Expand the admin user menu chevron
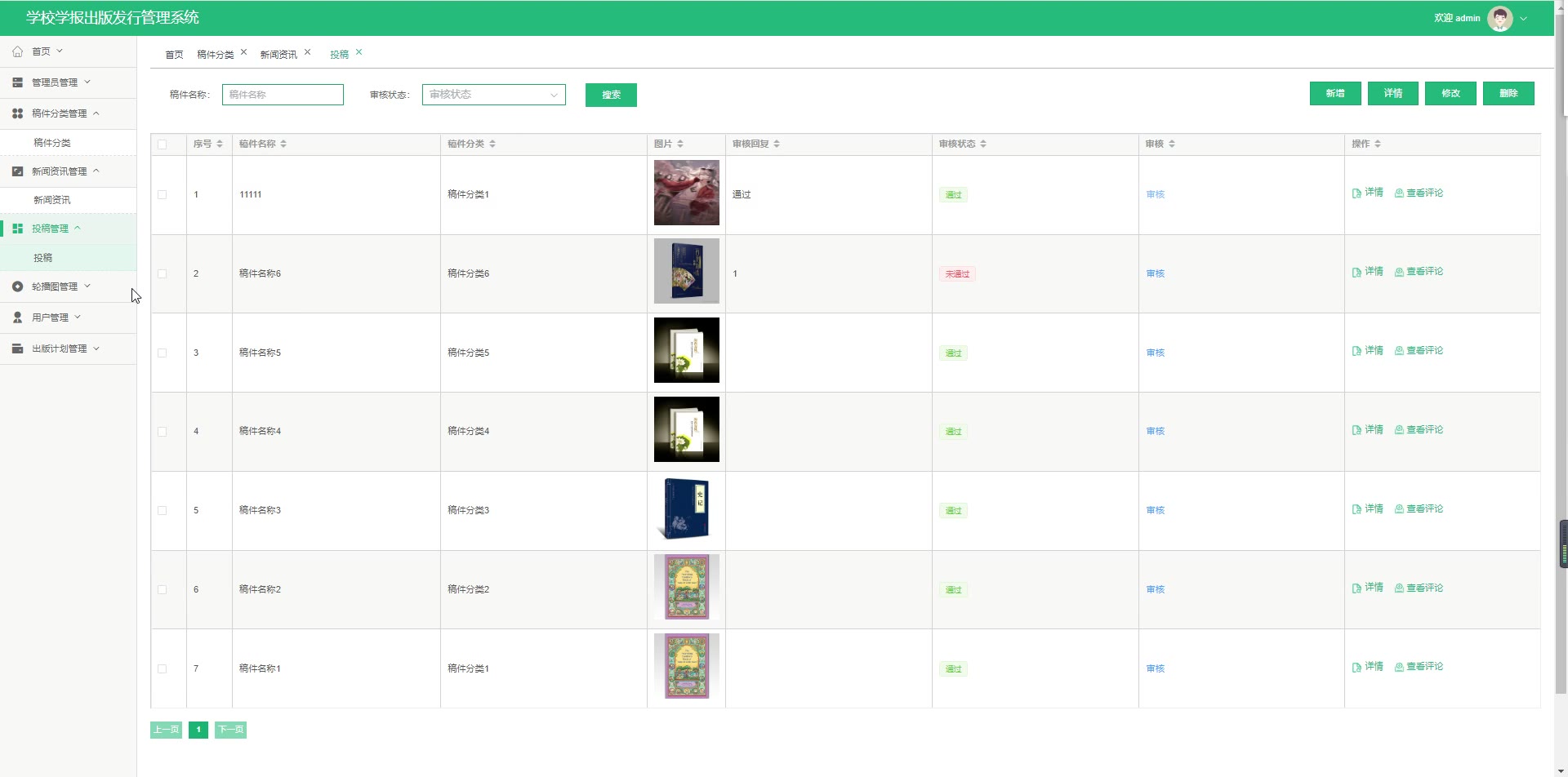The image size is (1568, 777). click(1523, 18)
